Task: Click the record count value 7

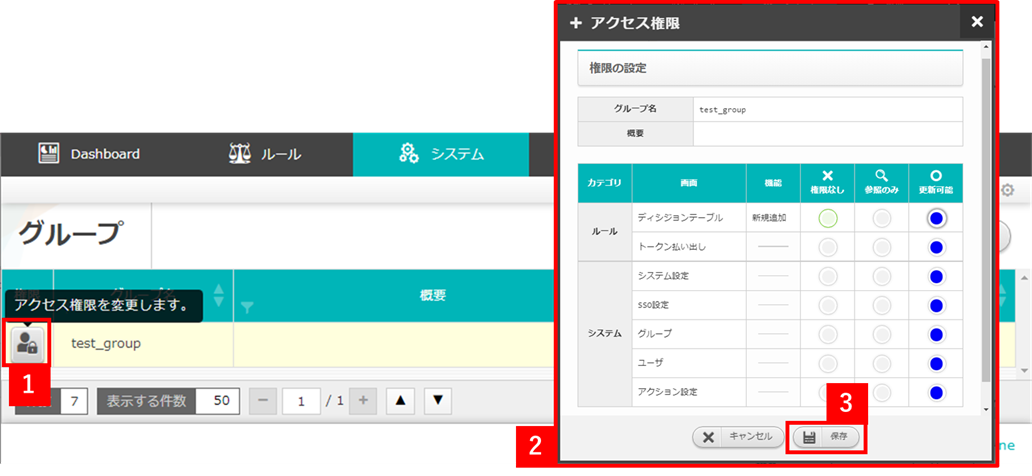Action: 74,401
